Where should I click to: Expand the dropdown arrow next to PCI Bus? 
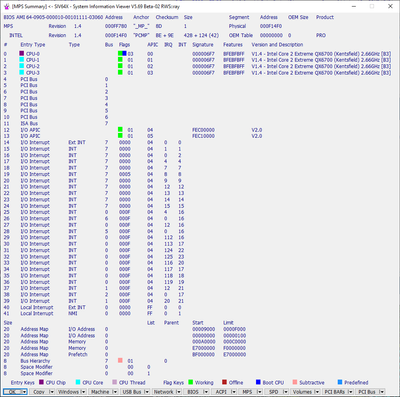[x=382, y=392]
